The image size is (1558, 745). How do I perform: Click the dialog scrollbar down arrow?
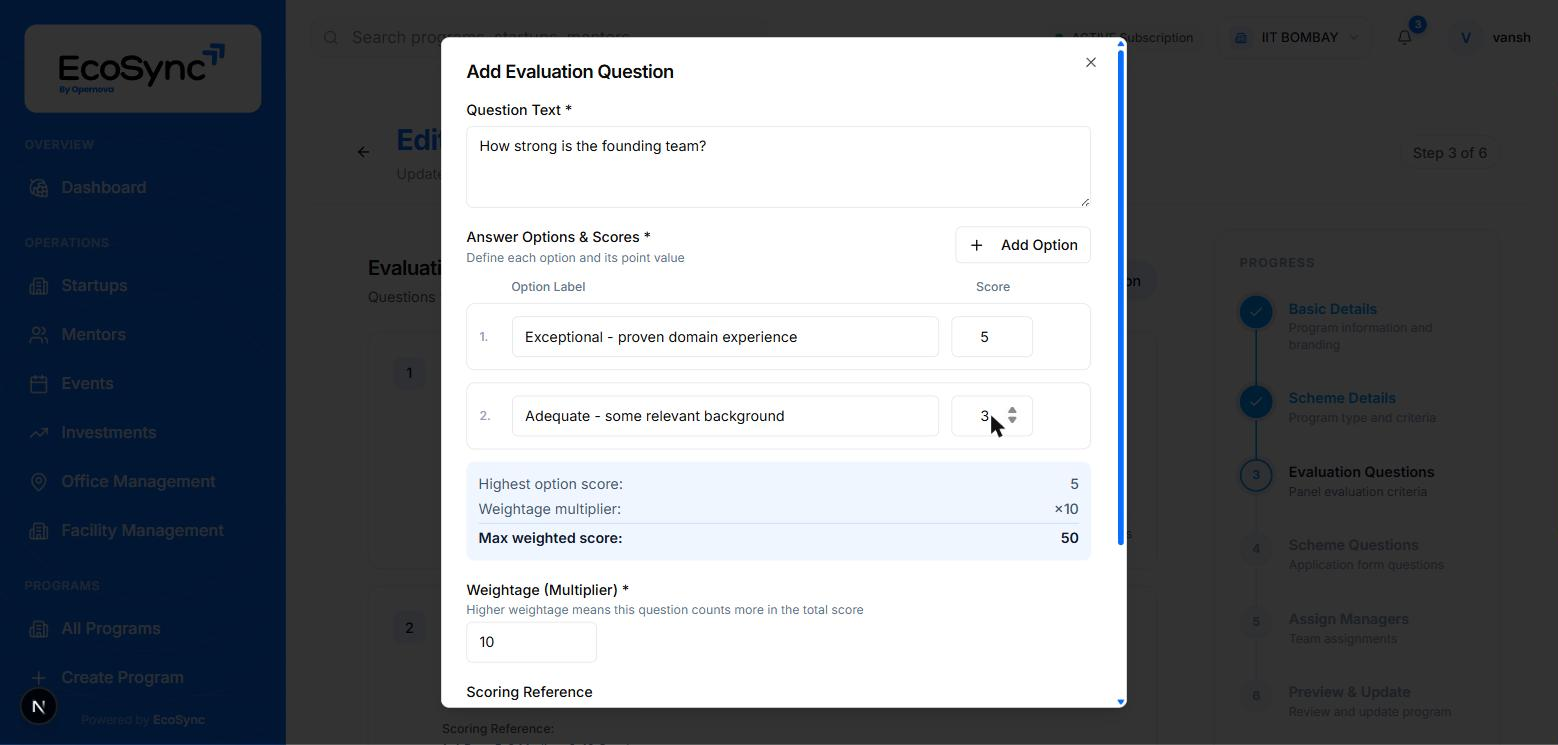pos(1120,702)
